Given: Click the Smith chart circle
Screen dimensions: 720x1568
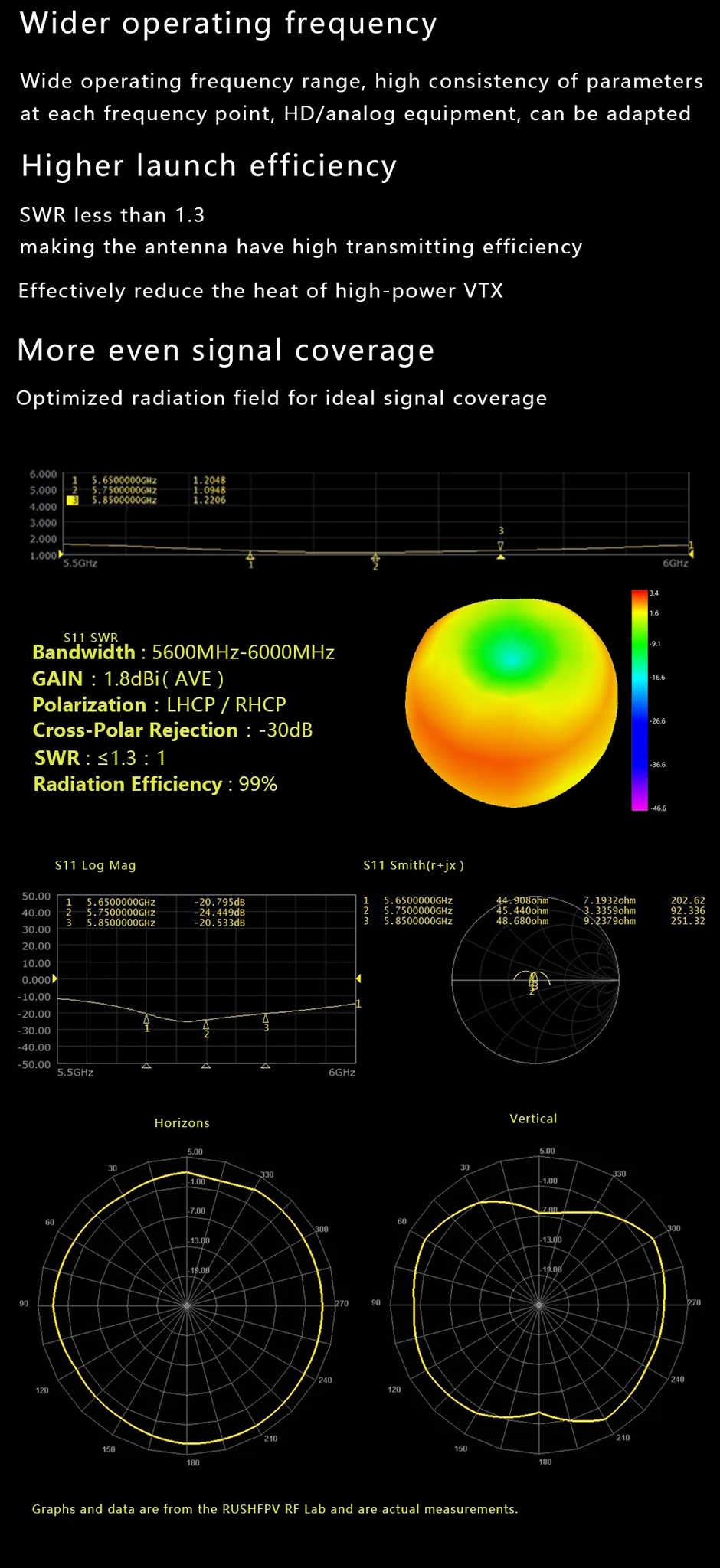Looking at the screenshot, I should [535, 979].
